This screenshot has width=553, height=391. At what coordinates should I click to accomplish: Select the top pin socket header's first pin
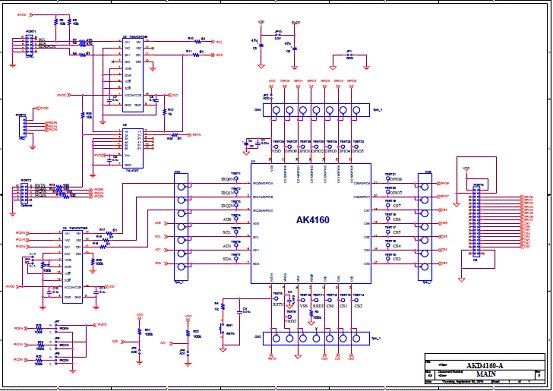(x=276, y=110)
